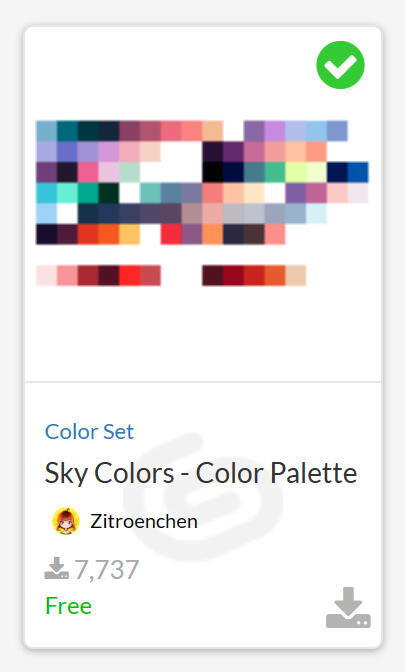Image resolution: width=405 pixels, height=672 pixels.
Task: Select the teal swatch in the top row
Action: click(x=67, y=131)
